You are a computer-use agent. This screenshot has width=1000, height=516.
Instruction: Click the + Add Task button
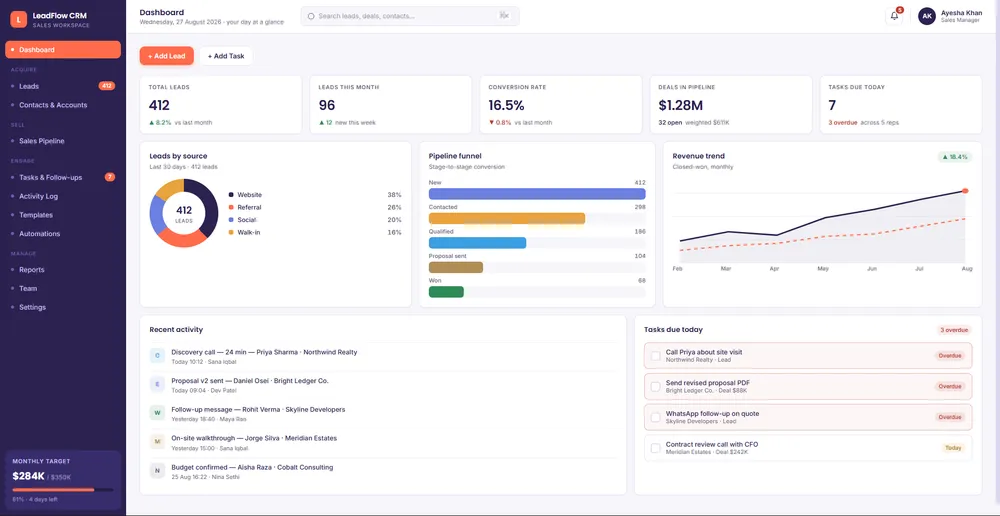226,56
